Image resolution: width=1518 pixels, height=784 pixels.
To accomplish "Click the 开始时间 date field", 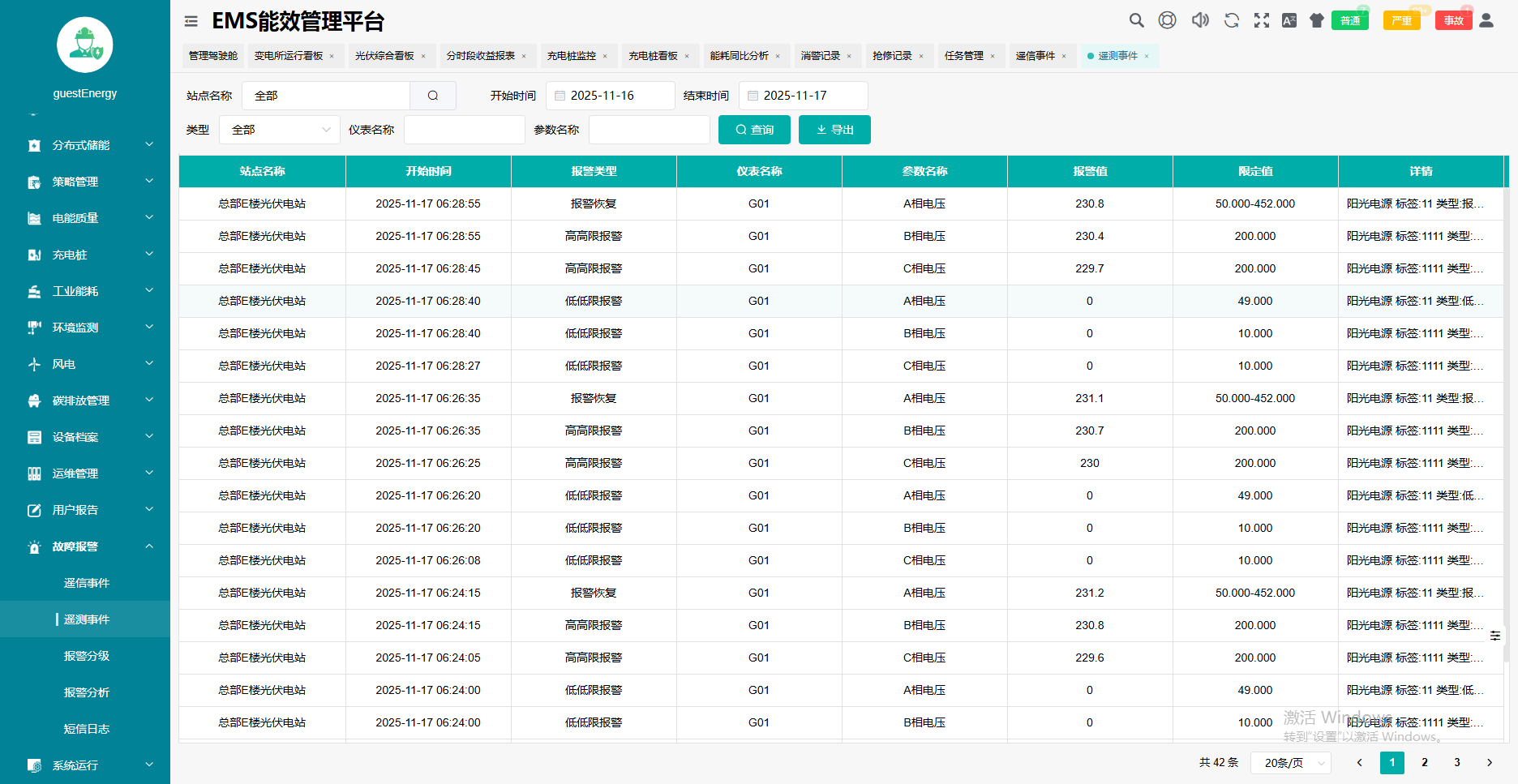I will (x=610, y=96).
